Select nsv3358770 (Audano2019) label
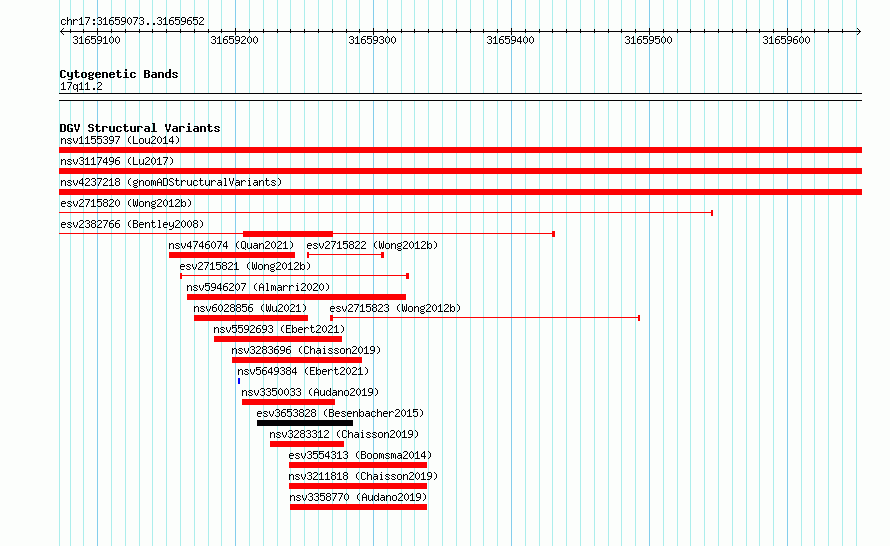 coord(358,497)
